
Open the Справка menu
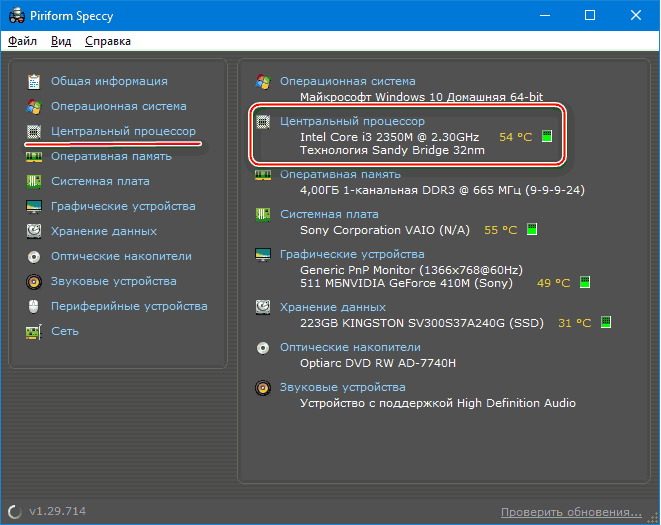108,41
